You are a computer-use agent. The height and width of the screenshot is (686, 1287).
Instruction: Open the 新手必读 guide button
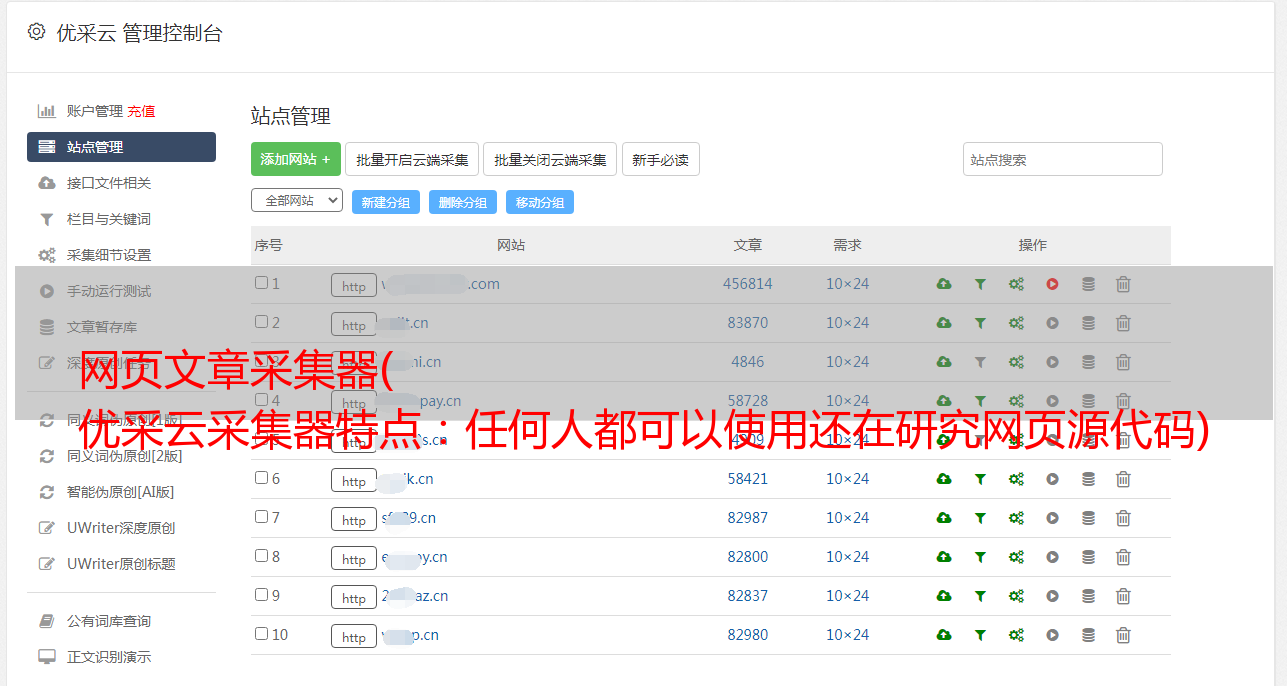(x=660, y=159)
